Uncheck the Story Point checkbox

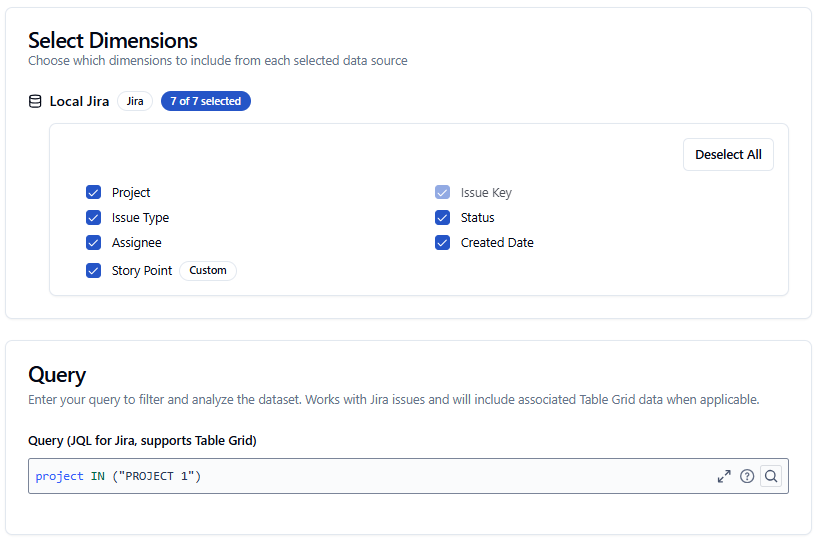[x=94, y=271]
